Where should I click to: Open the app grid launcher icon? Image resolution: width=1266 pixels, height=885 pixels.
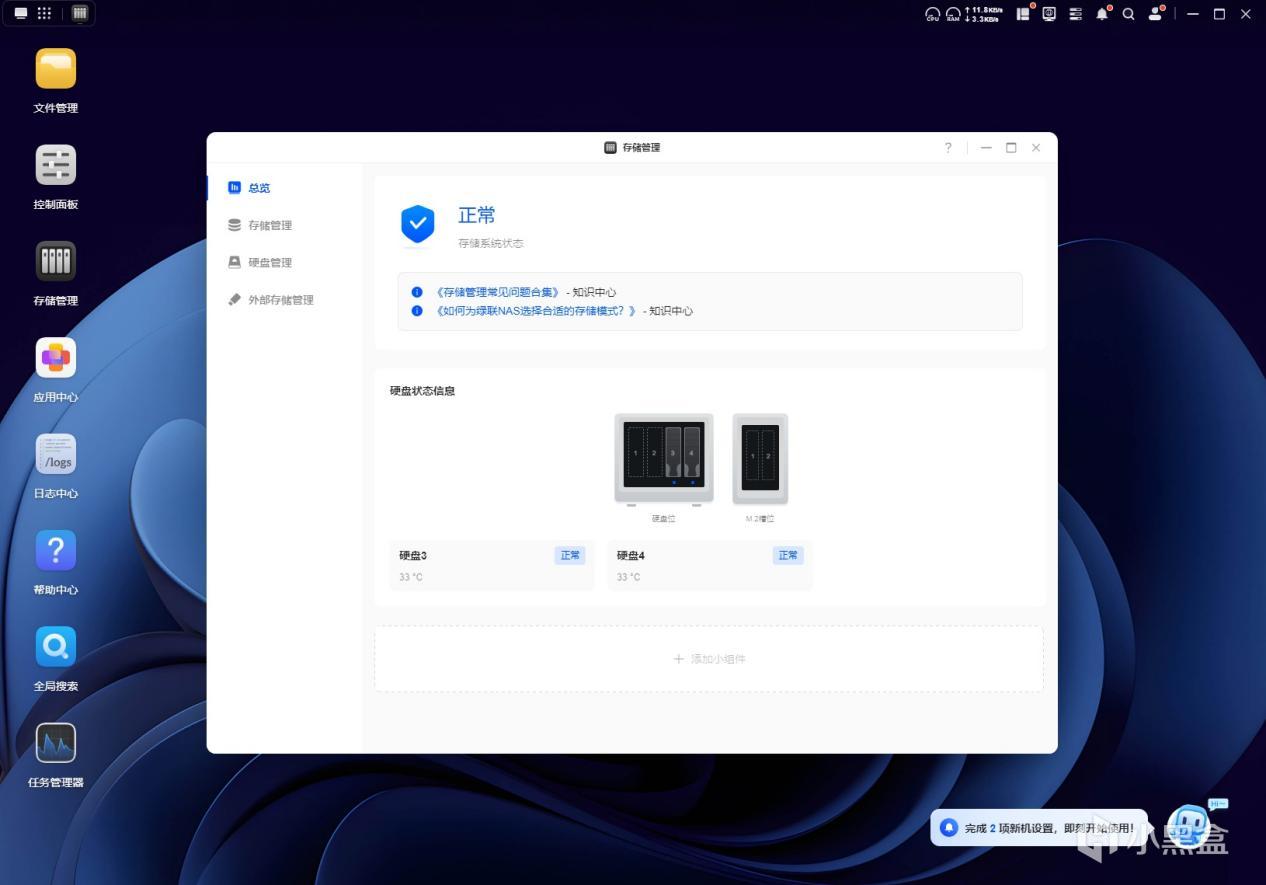[x=45, y=13]
